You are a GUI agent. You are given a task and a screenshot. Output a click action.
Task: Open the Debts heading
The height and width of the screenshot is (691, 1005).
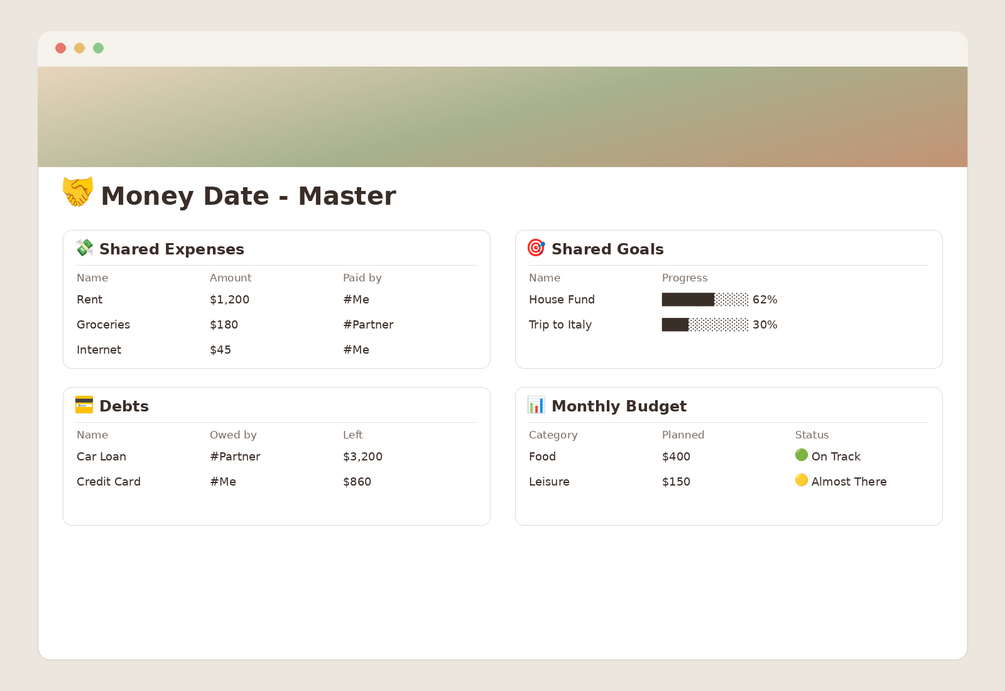tap(124, 406)
